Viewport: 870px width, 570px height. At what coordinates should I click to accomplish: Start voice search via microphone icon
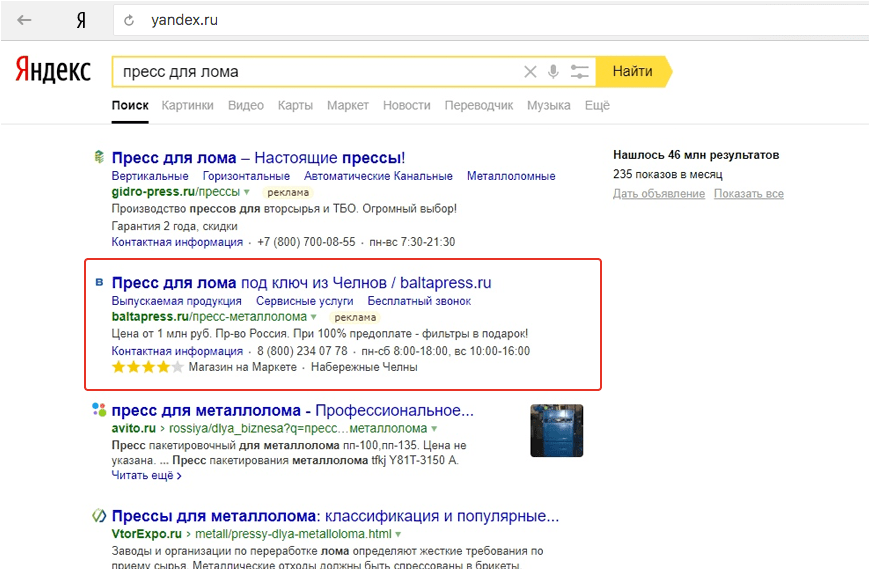553,72
